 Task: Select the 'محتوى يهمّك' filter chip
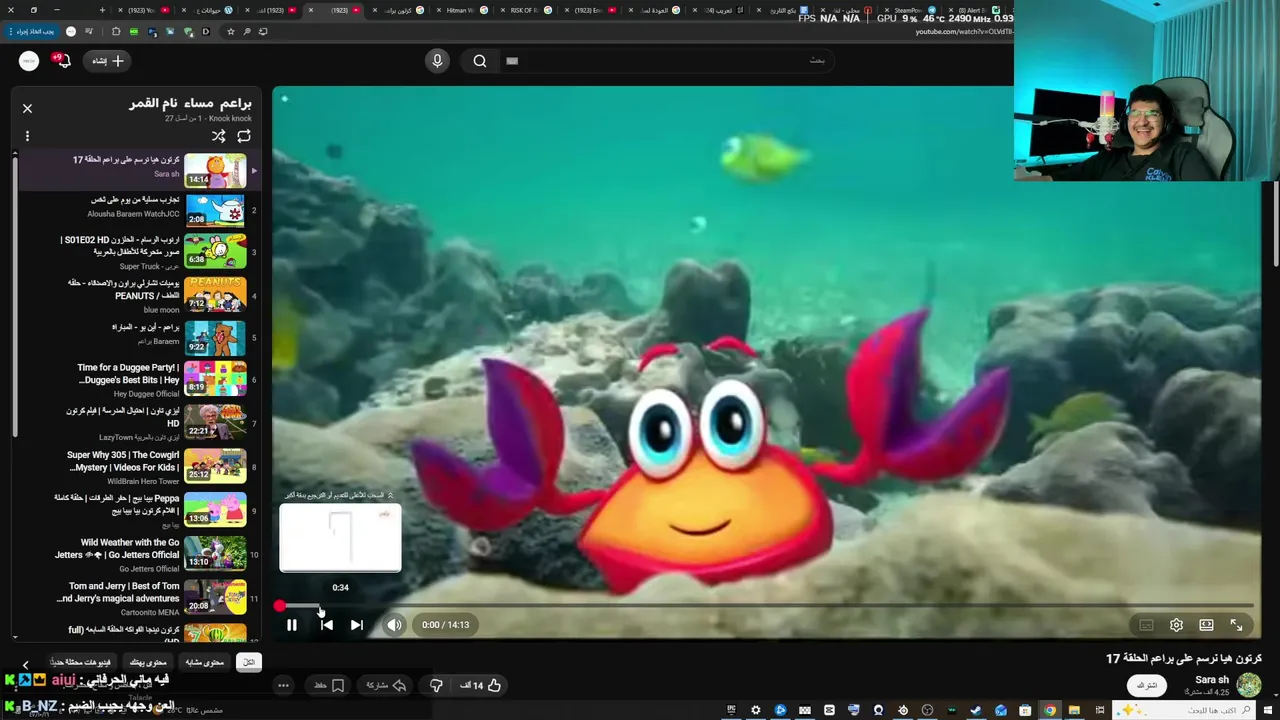(148, 662)
